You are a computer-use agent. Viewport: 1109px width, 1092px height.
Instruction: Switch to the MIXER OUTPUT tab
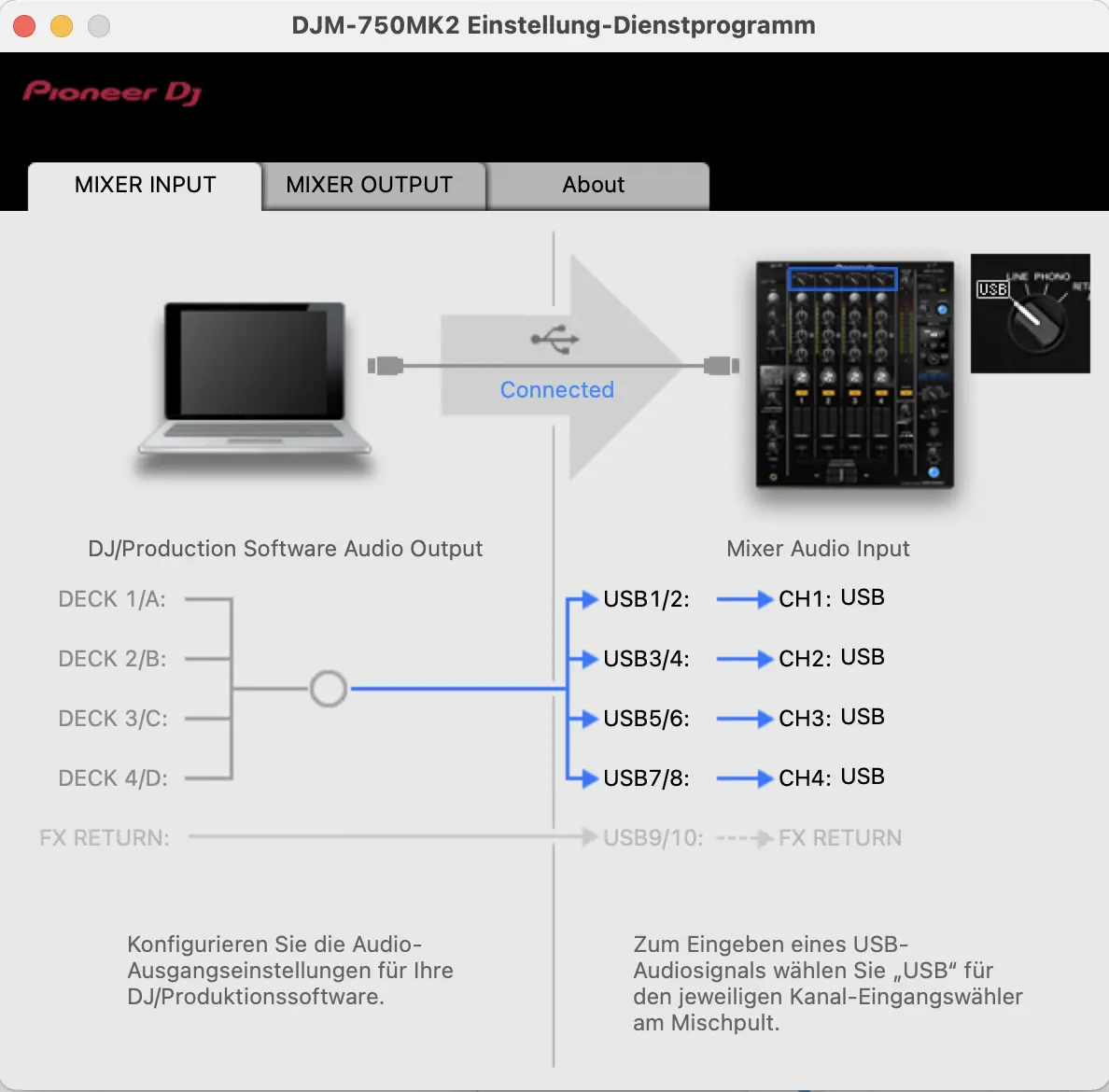[370, 185]
